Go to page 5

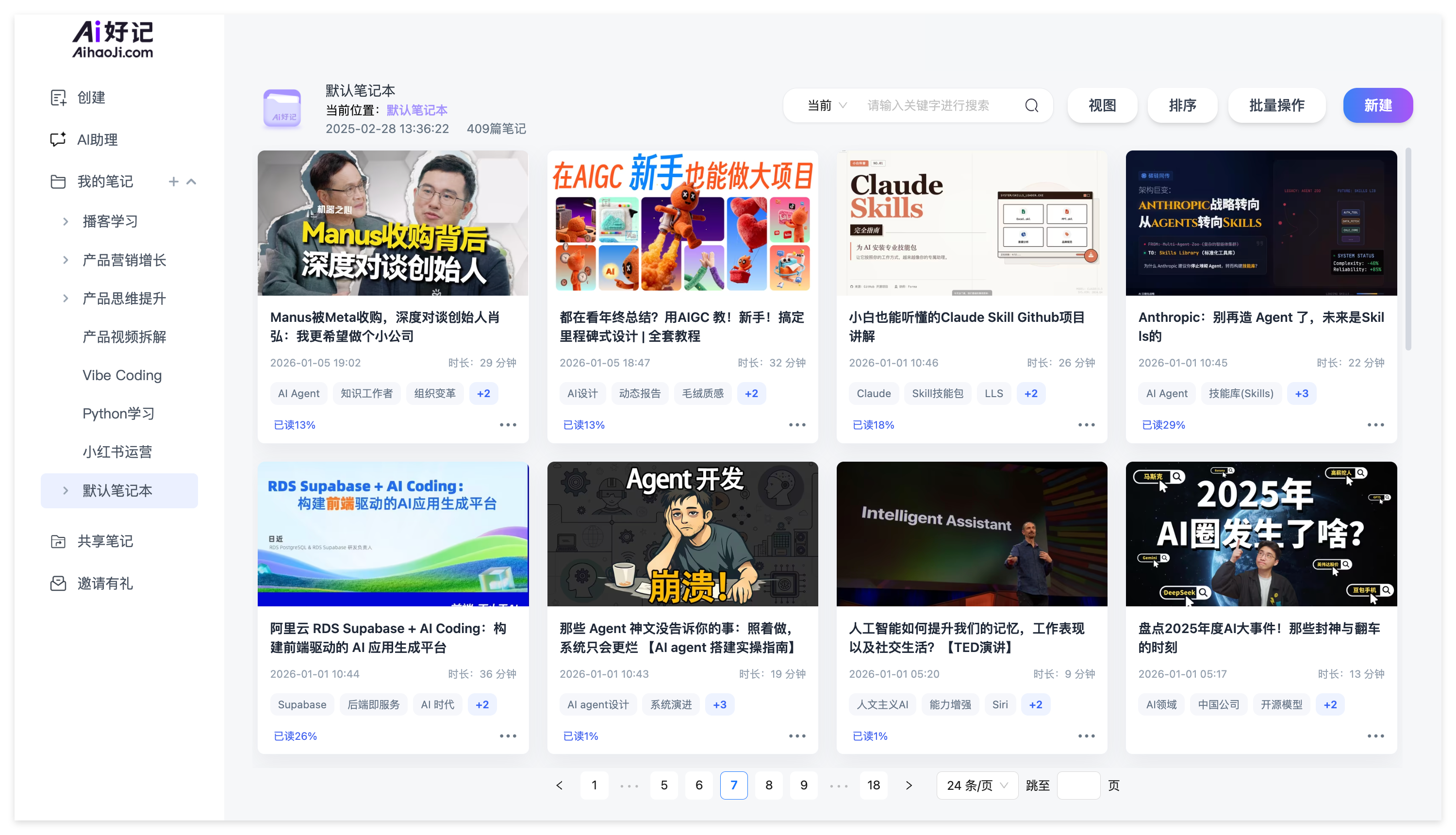click(664, 785)
